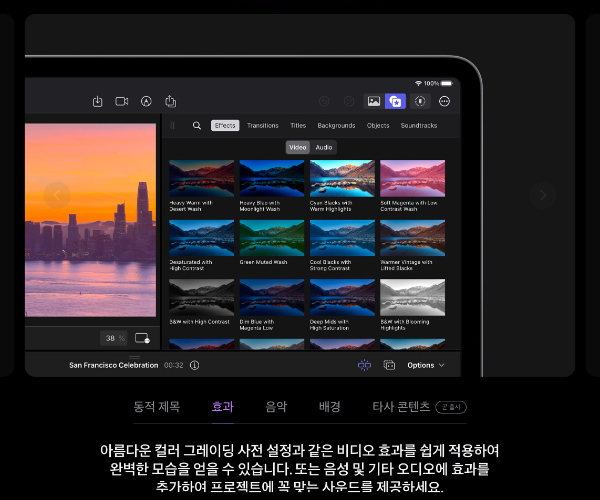Choose Dim Blue with Magenta Low effect
Viewport: 600px width, 500px height.
click(272, 305)
